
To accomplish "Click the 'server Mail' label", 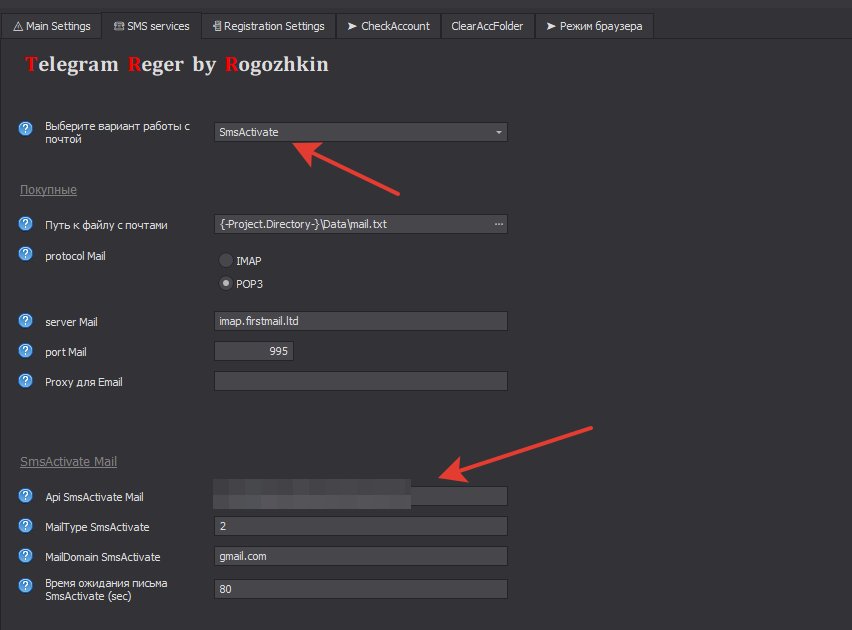I will point(71,322).
